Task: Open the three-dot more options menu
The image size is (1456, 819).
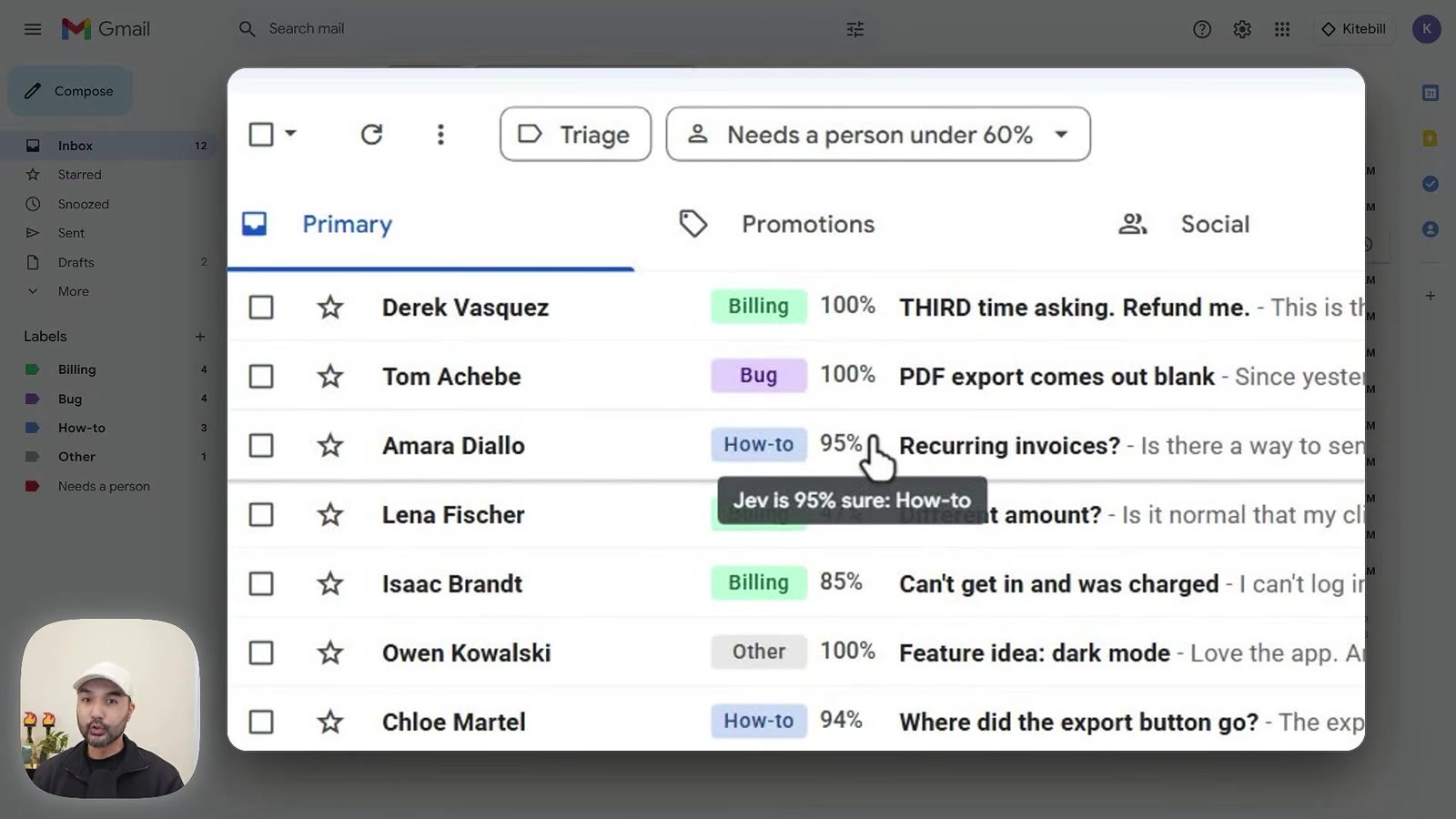Action: (440, 135)
